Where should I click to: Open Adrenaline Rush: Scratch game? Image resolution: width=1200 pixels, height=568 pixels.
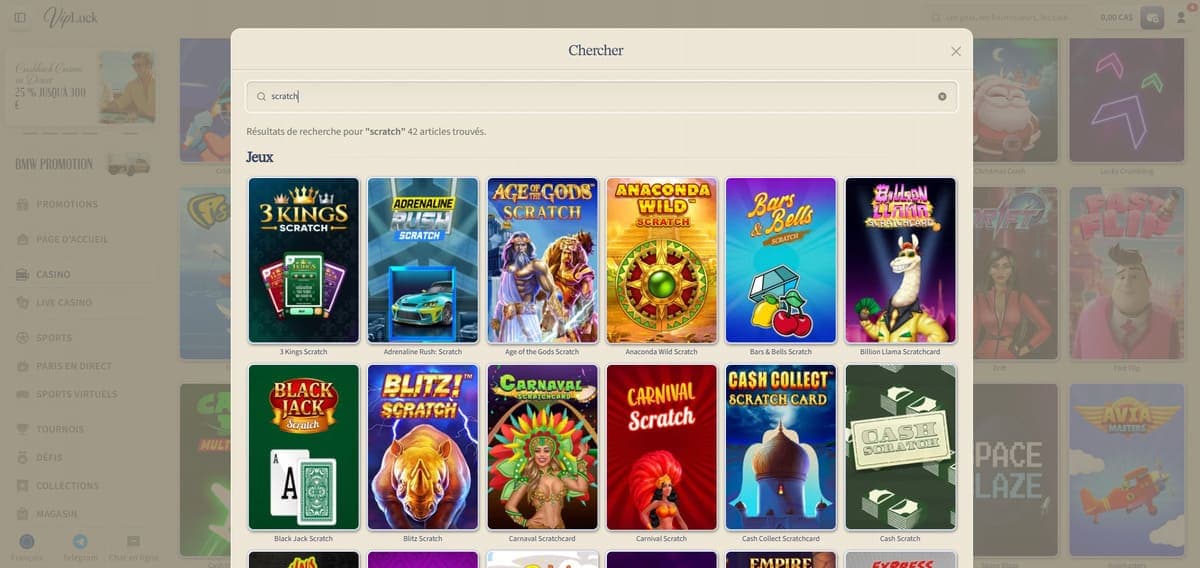423,261
